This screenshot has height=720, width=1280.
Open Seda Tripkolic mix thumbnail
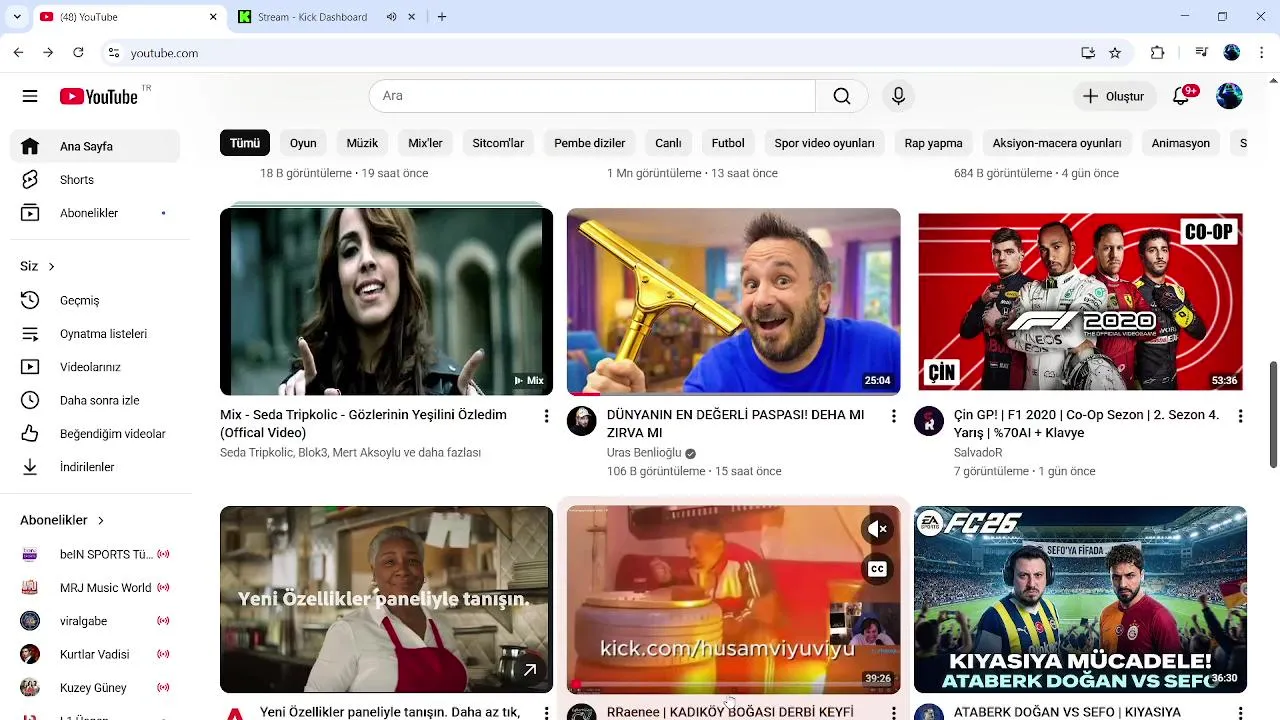(x=386, y=301)
